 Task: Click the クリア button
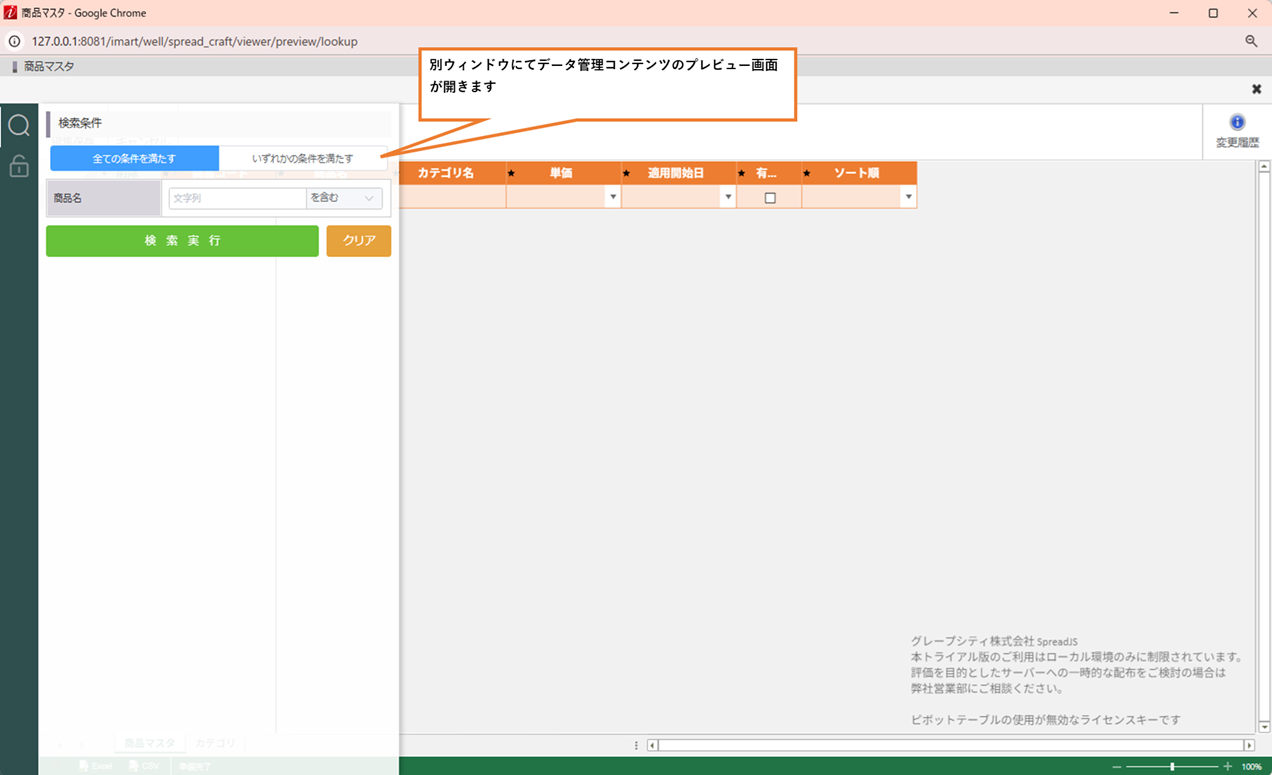tap(358, 241)
